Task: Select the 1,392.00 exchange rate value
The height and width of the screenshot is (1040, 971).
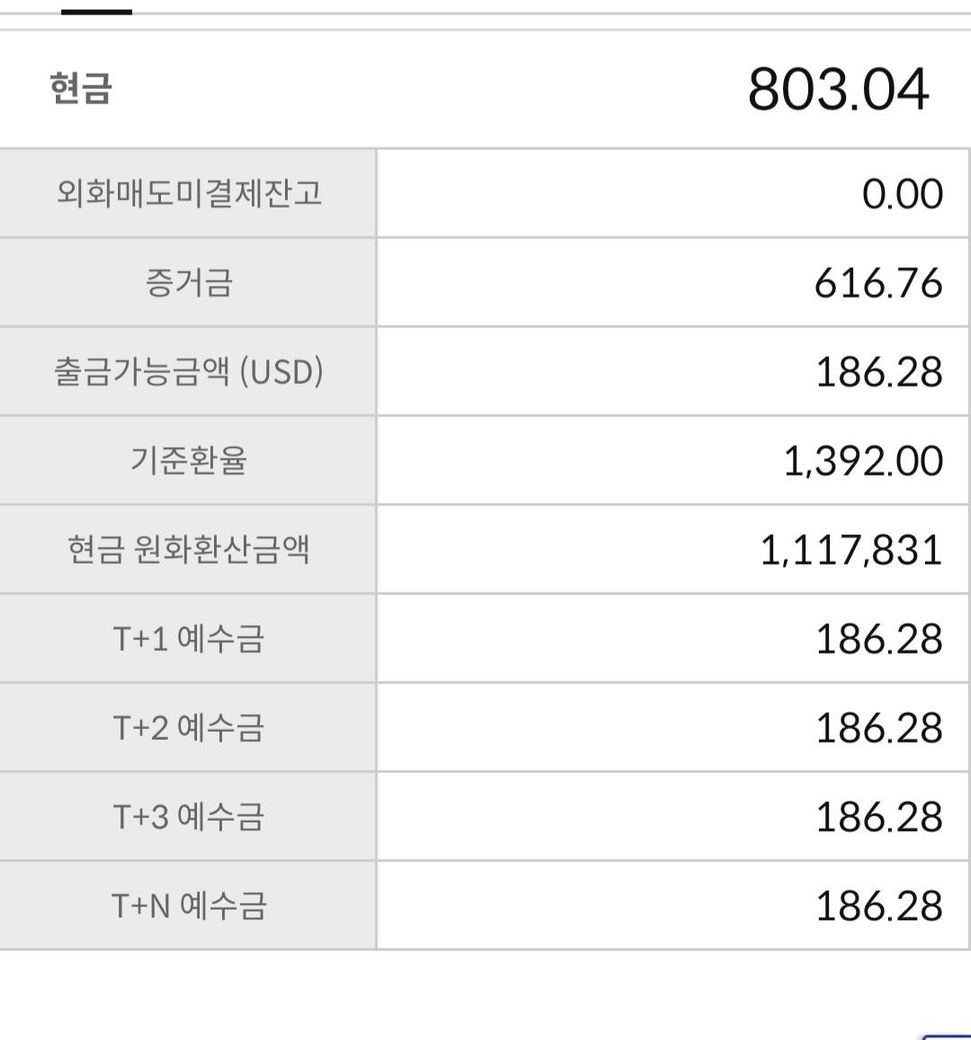Action: click(x=863, y=461)
